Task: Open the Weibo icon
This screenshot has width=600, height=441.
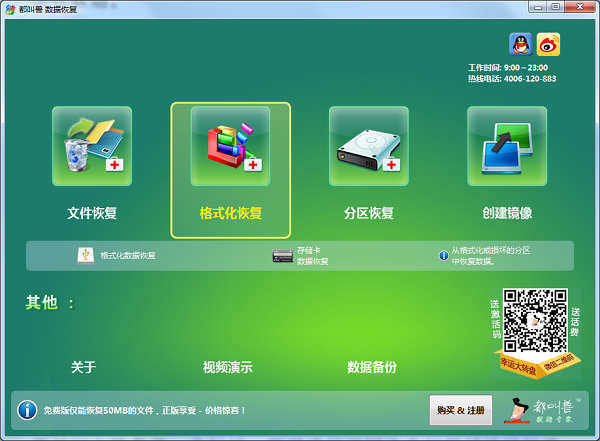Action: 548,44
